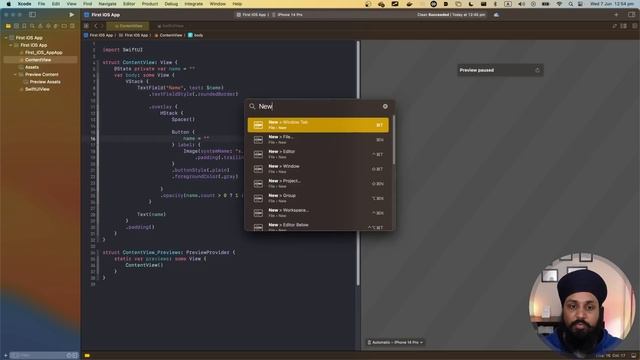
Task: Open the Report navigator icon
Action: coord(72,26)
